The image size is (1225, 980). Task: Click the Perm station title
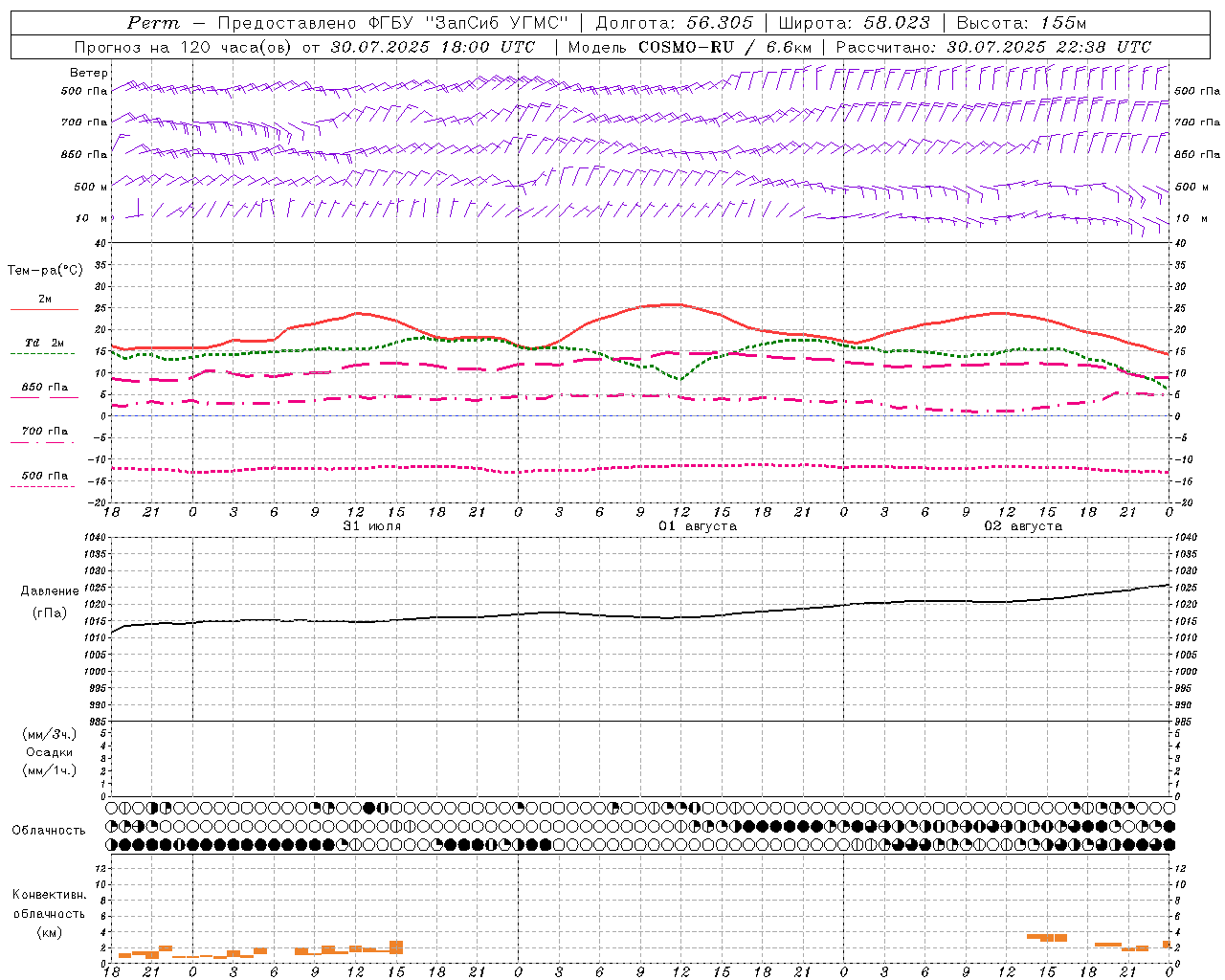click(x=152, y=23)
